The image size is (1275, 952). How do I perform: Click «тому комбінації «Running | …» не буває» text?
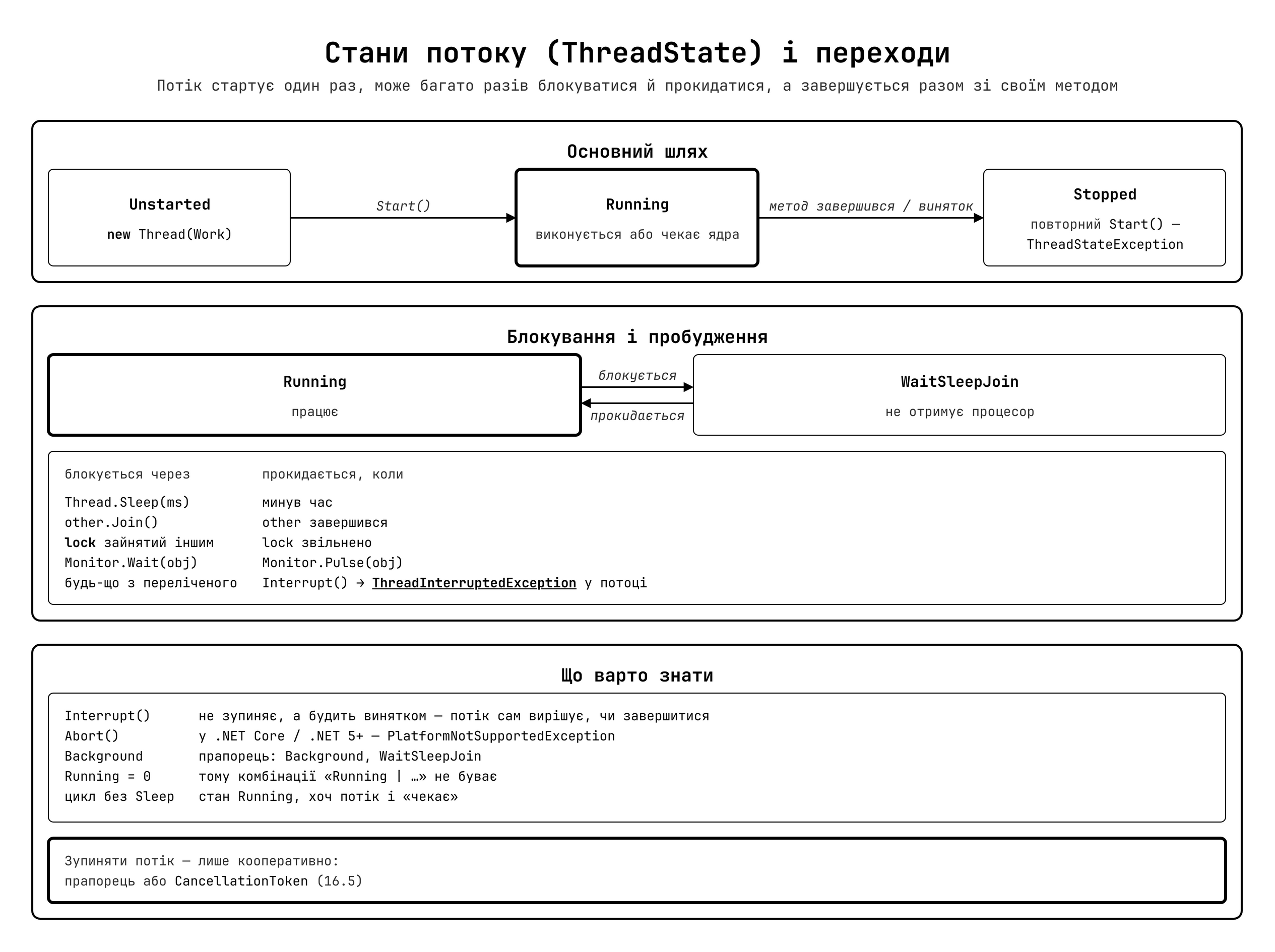[x=348, y=776]
